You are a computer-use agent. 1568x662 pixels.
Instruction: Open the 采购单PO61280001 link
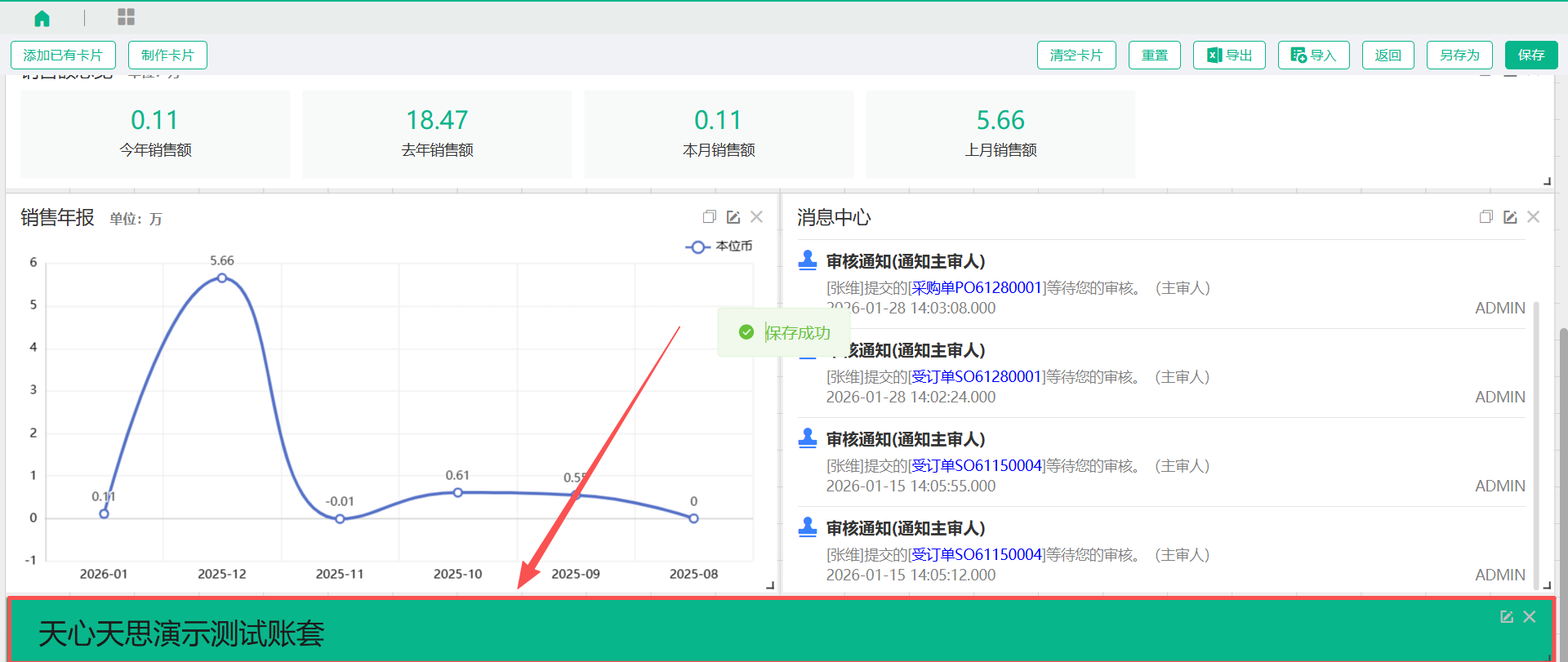[x=977, y=287]
